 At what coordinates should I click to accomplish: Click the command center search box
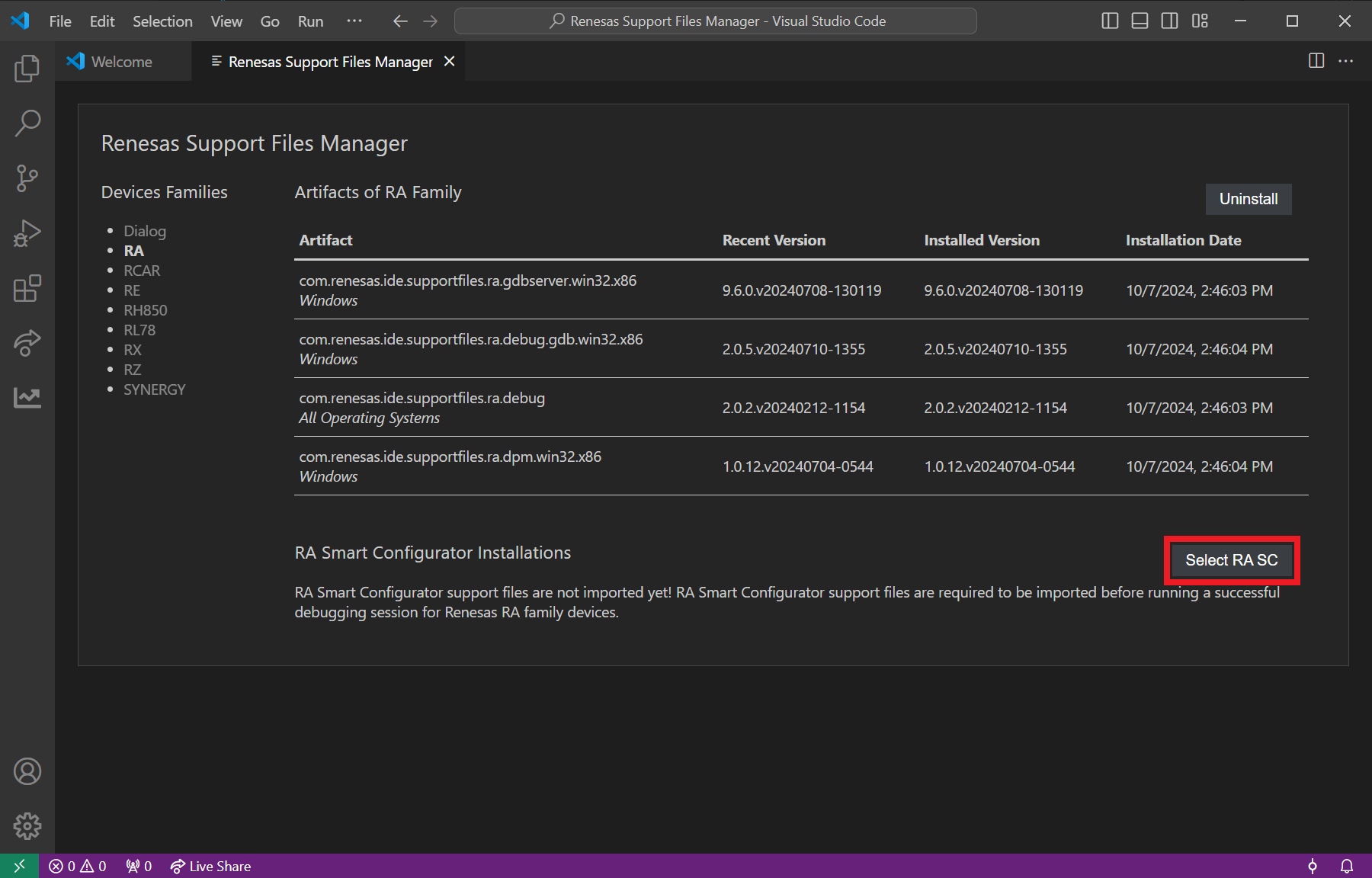pos(715,21)
